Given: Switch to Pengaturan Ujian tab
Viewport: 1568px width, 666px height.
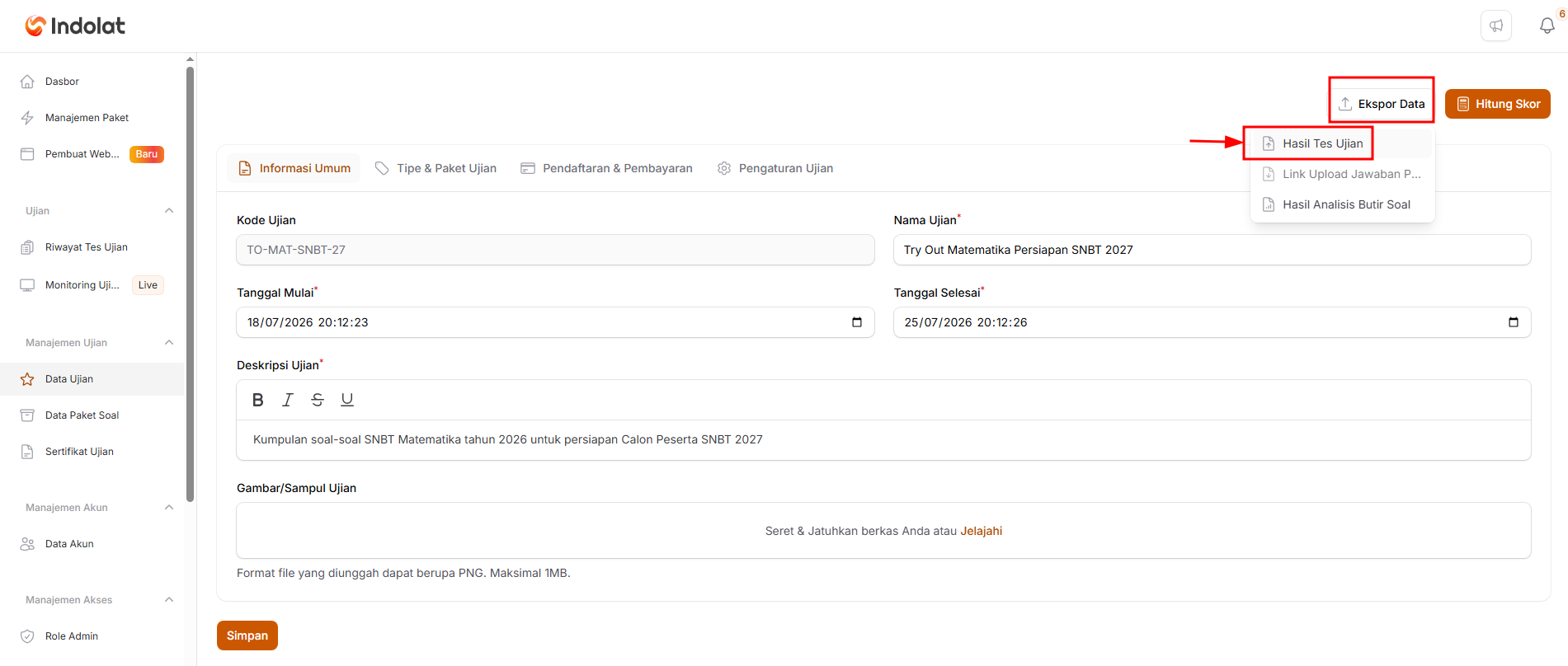Looking at the screenshot, I should (775, 168).
